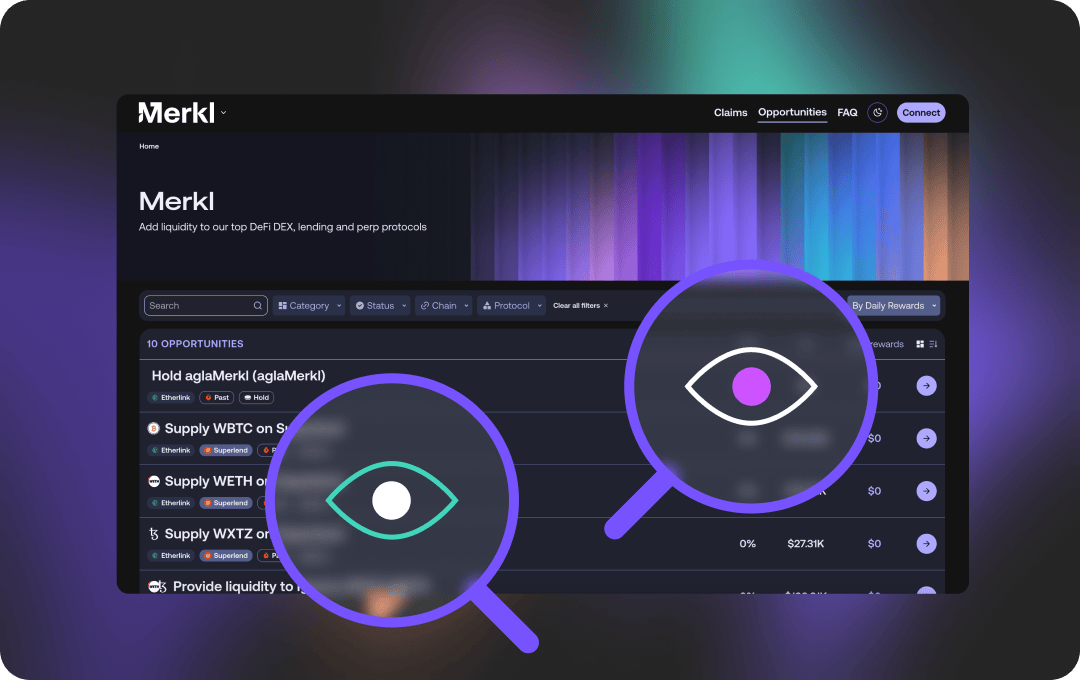Click the WBTC token icon
This screenshot has height=680, width=1080.
154,429
